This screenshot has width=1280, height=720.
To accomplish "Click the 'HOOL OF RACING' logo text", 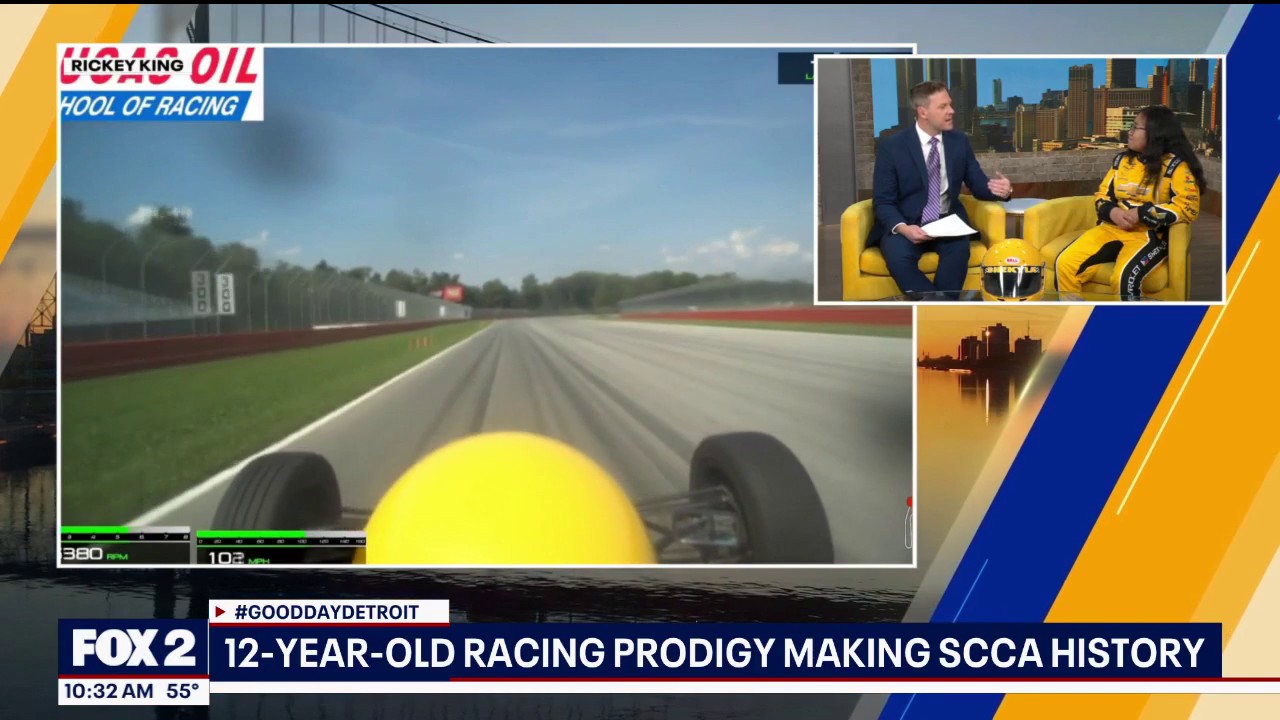I will [149, 106].
